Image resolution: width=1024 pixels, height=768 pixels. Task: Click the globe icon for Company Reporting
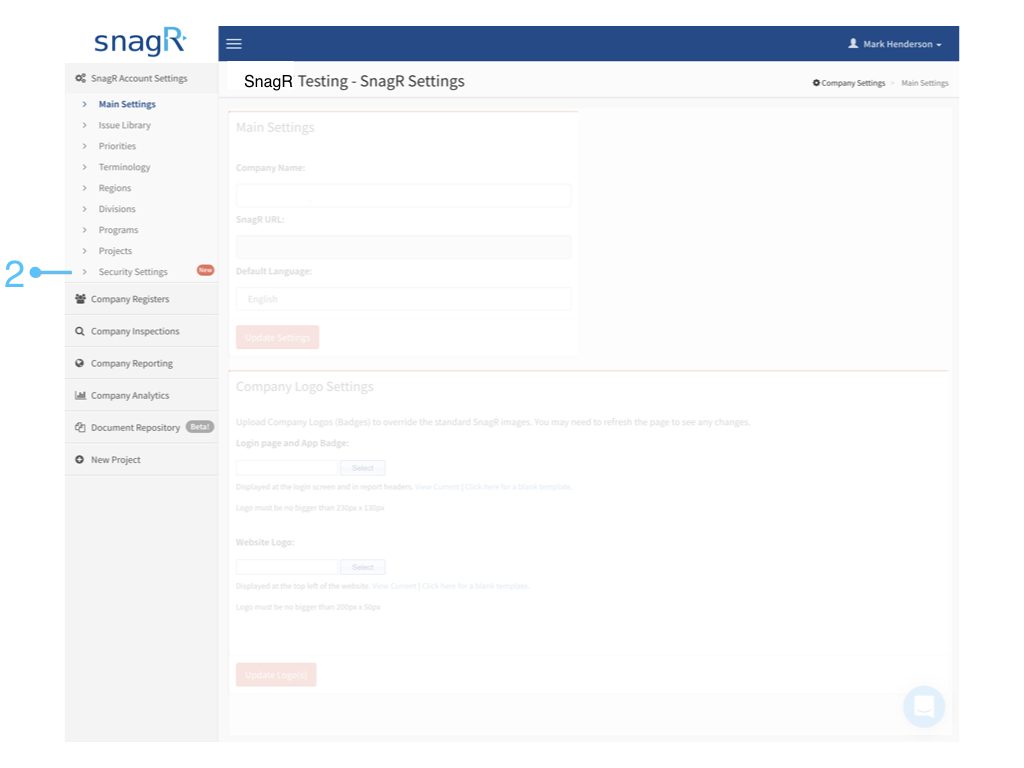coord(80,363)
